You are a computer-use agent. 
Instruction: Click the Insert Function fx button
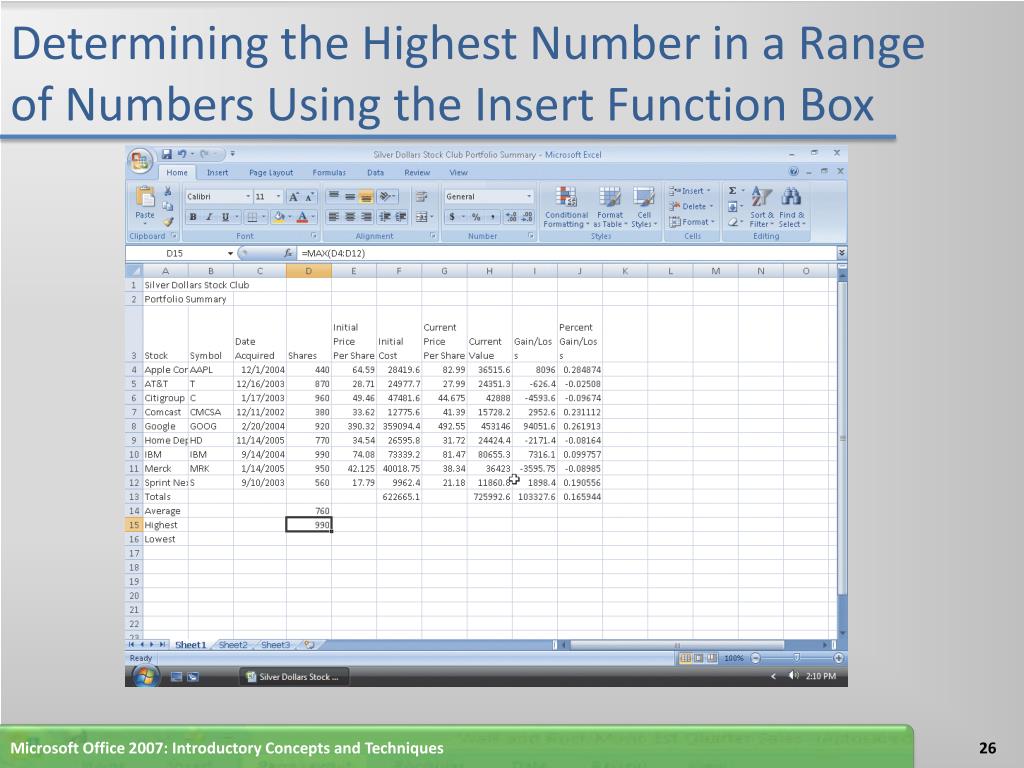pyautogui.click(x=288, y=253)
